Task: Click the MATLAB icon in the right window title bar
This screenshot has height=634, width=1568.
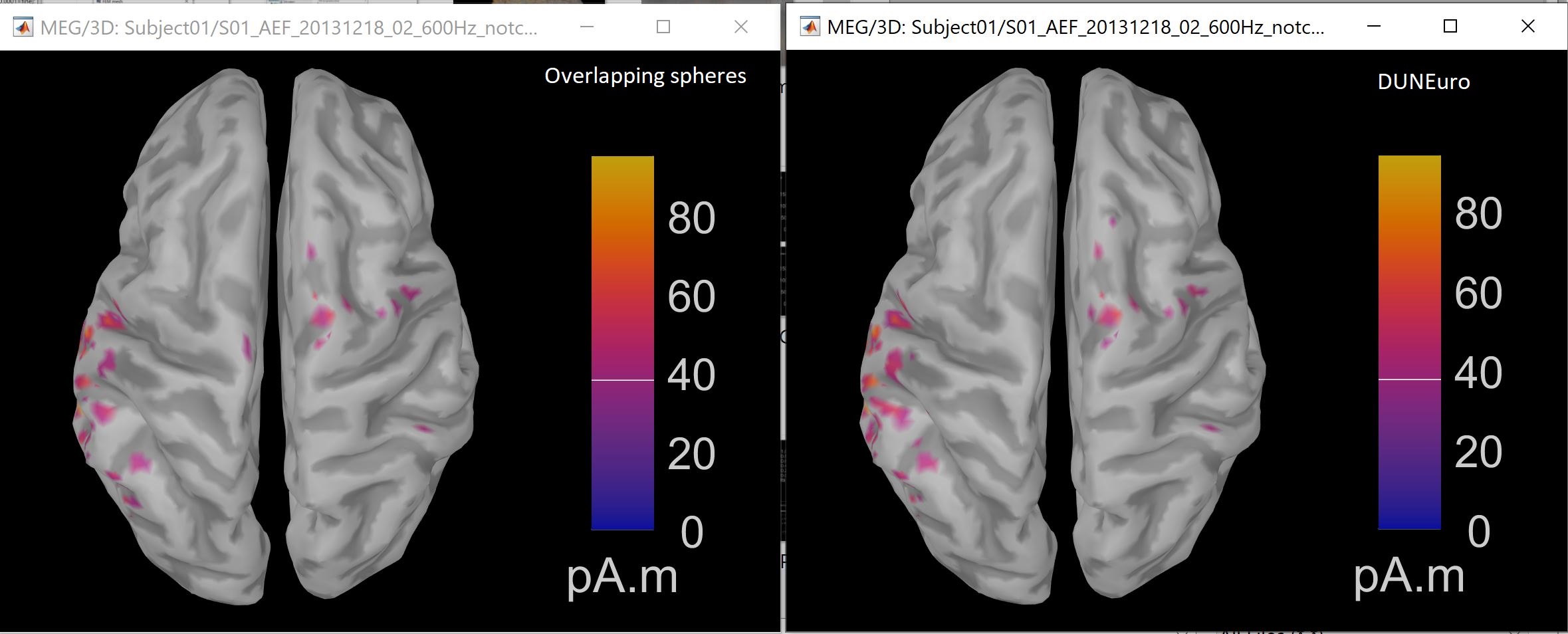Action: coord(810,27)
